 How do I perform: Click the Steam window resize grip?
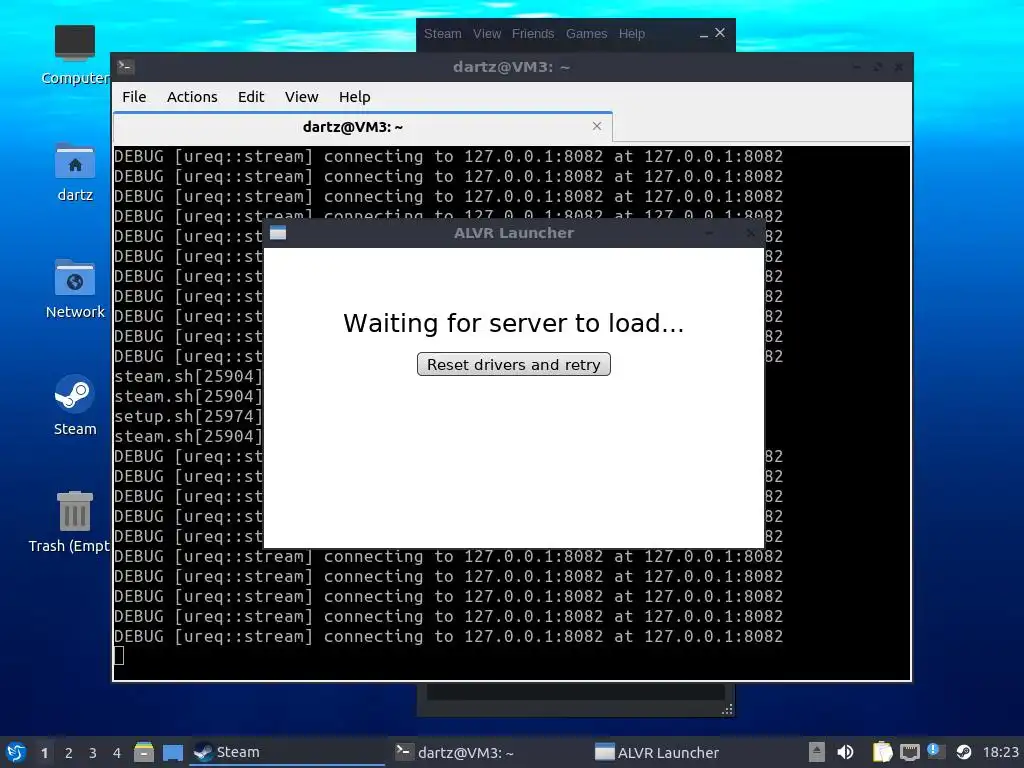click(728, 709)
